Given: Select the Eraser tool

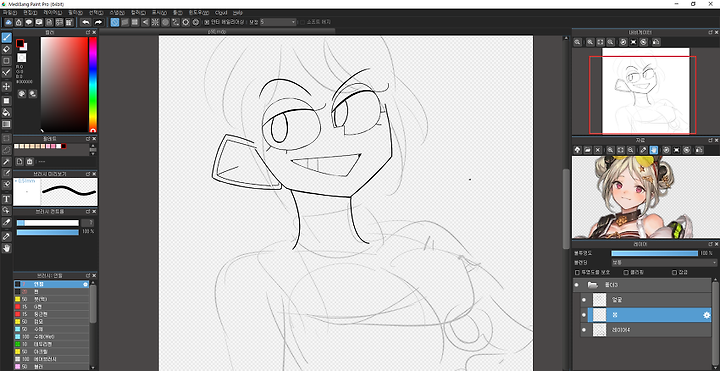Looking at the screenshot, I should (6, 49).
